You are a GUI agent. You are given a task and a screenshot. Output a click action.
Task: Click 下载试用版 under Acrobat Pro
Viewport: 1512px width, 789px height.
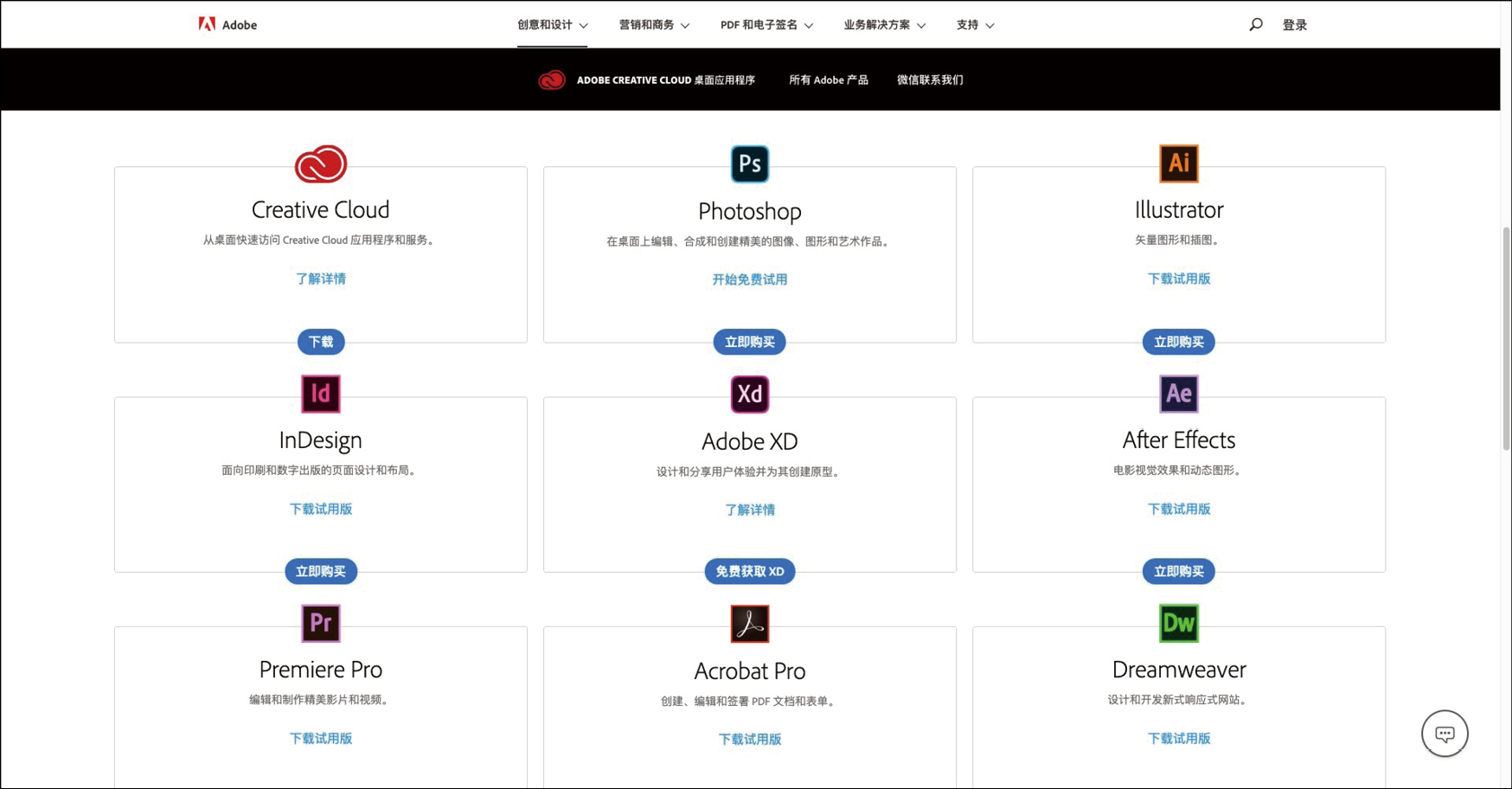[750, 739]
